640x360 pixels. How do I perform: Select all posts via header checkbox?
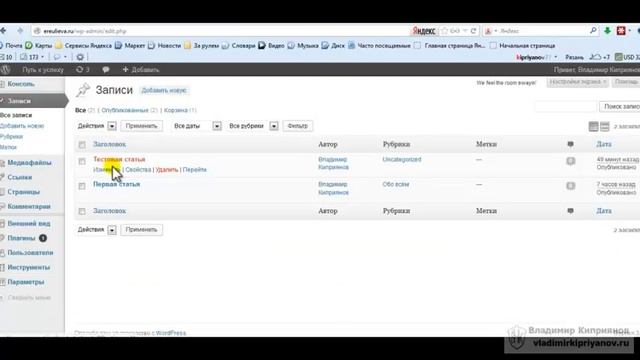(x=82, y=144)
